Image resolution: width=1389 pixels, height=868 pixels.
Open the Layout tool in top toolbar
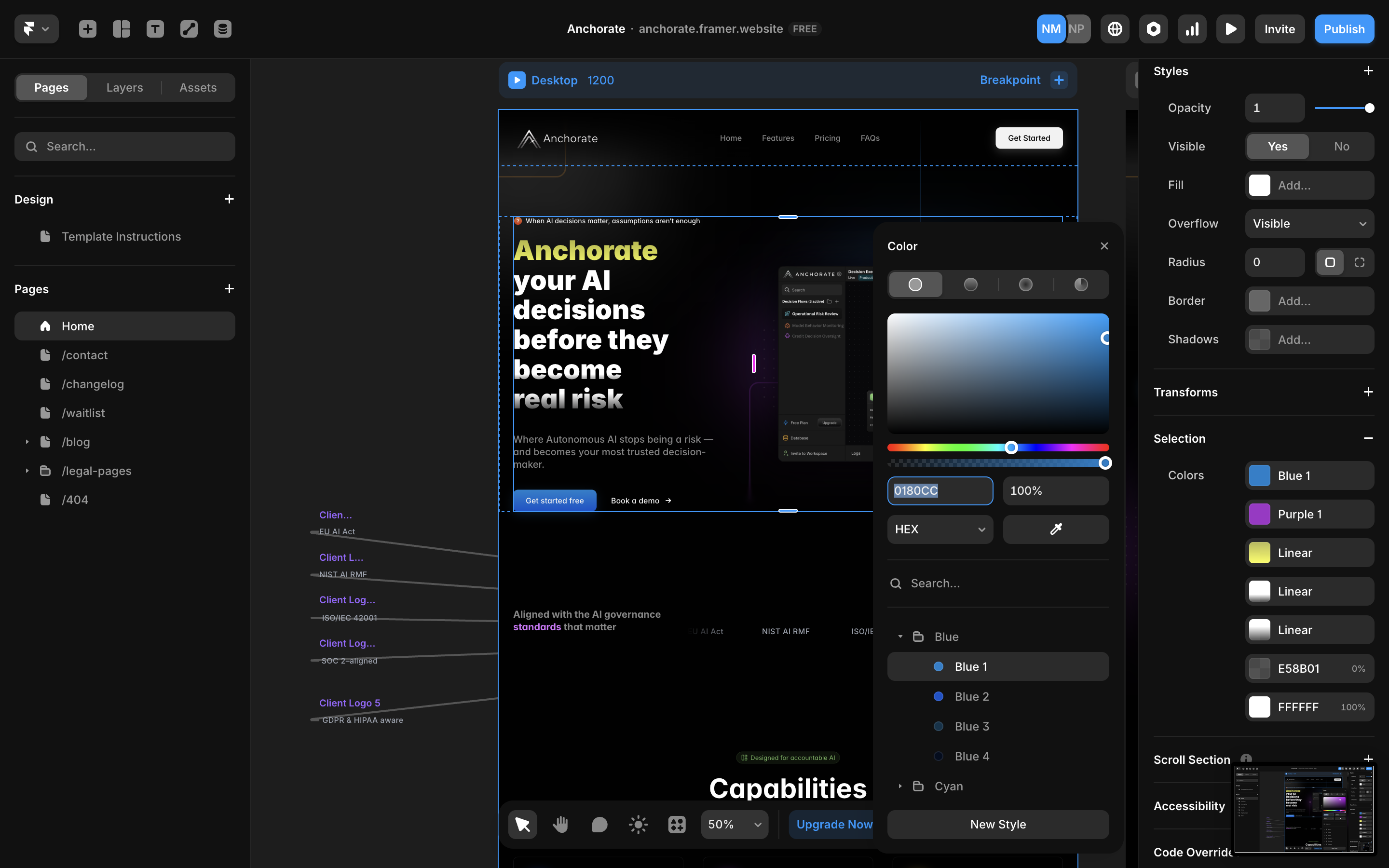click(121, 29)
